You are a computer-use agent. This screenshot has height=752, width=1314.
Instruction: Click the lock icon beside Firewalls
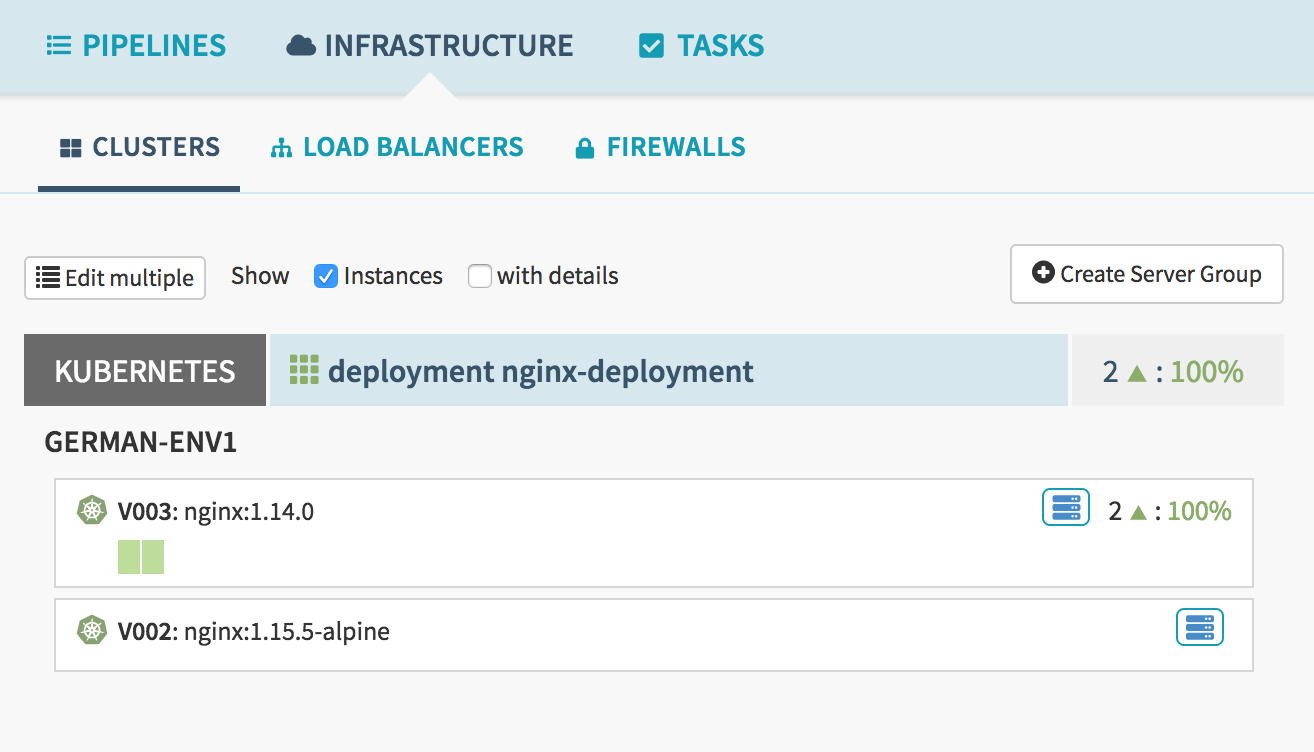tap(585, 149)
